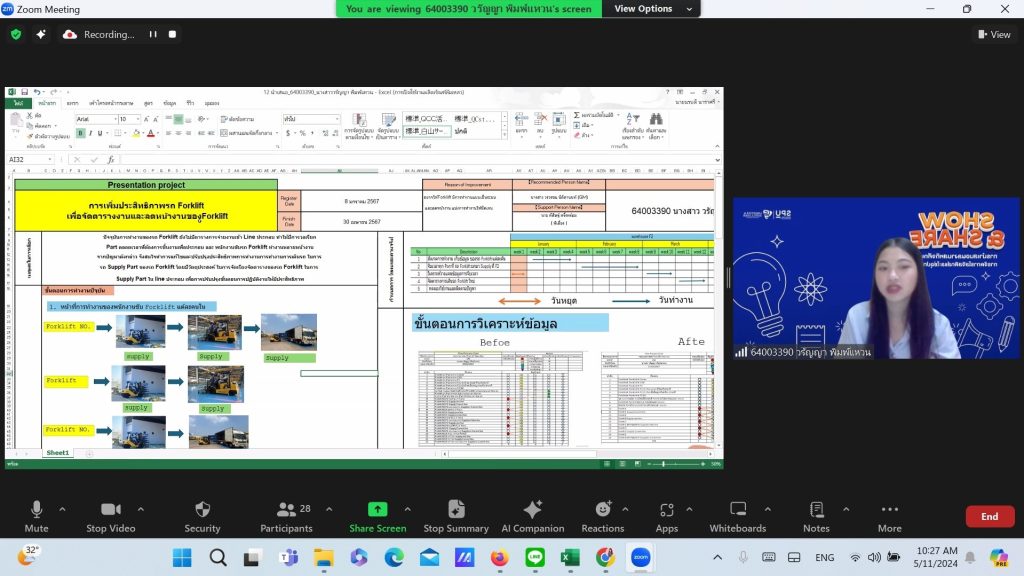The height and width of the screenshot is (576, 1024).
Task: Open Firefox from the taskbar
Action: coord(500,557)
